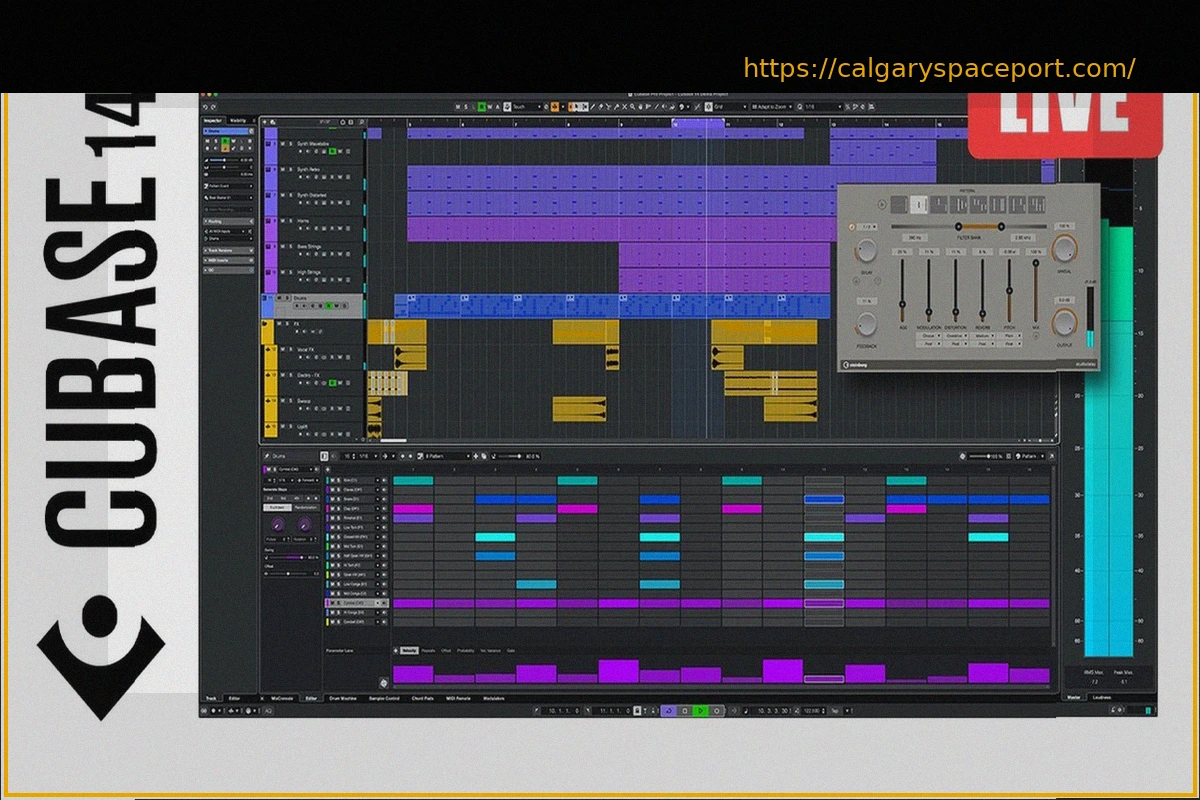Image resolution: width=1200 pixels, height=800 pixels.
Task: Open the Chord Pads tab
Action: pos(423,698)
